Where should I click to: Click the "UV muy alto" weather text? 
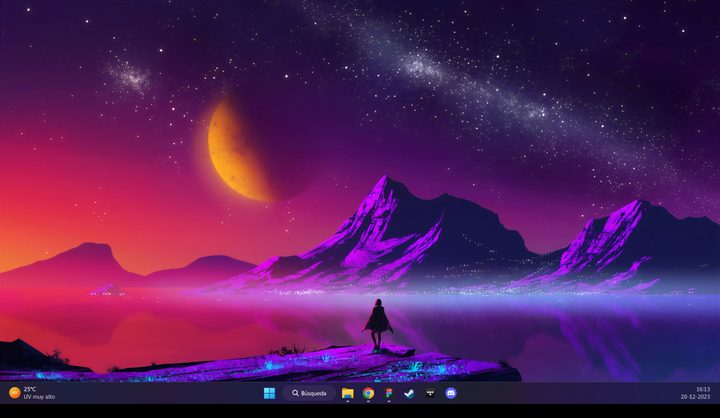click(39, 397)
